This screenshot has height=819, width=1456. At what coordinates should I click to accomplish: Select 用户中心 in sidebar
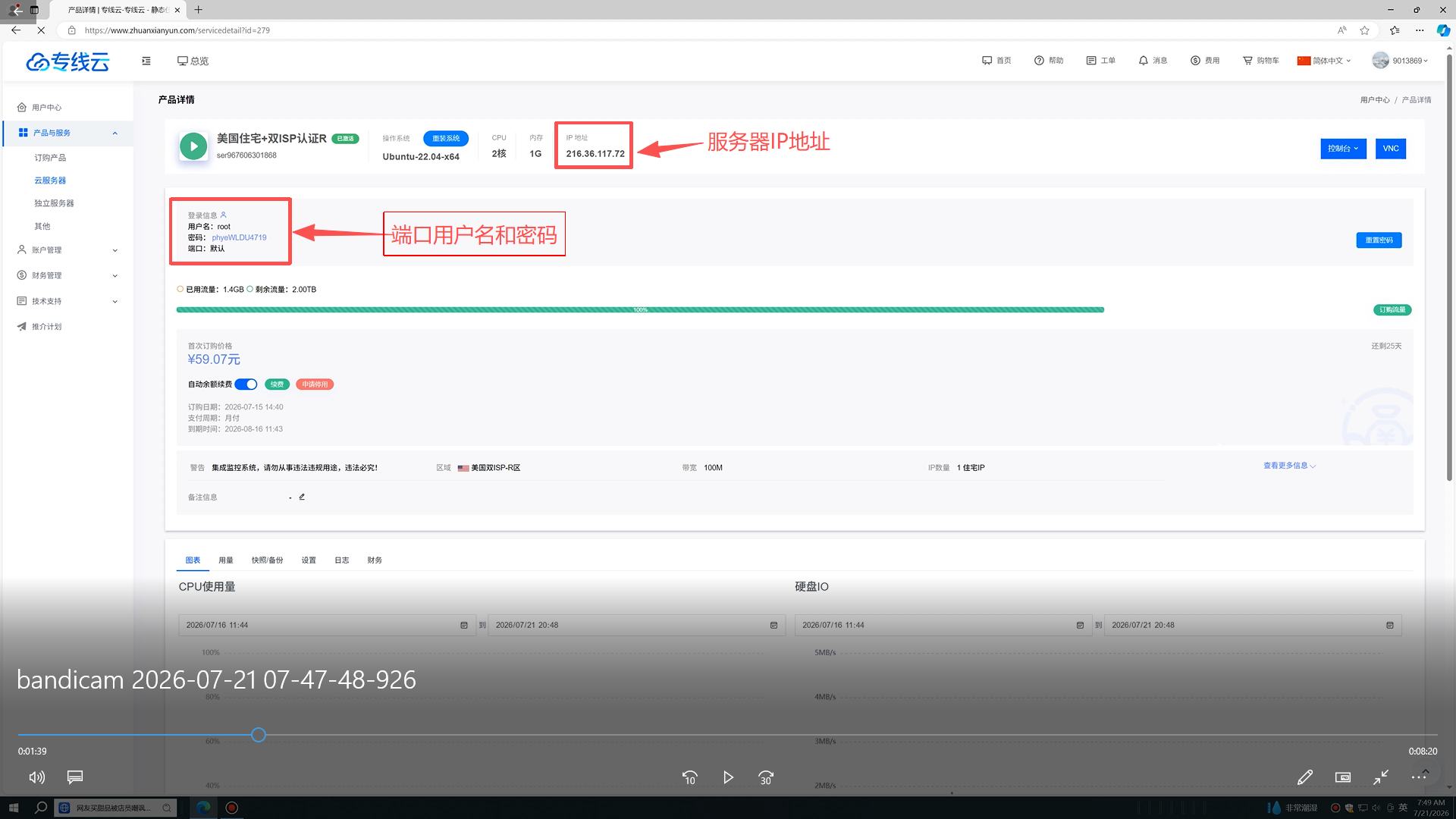pyautogui.click(x=46, y=108)
